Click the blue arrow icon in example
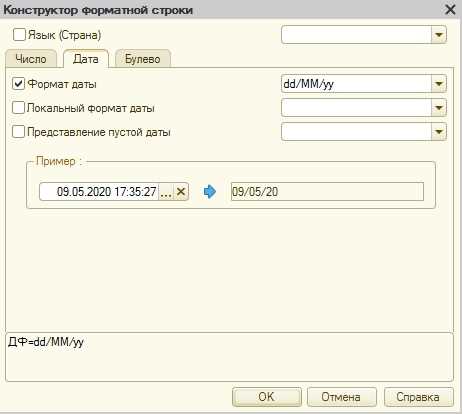462x414 pixels. point(210,192)
